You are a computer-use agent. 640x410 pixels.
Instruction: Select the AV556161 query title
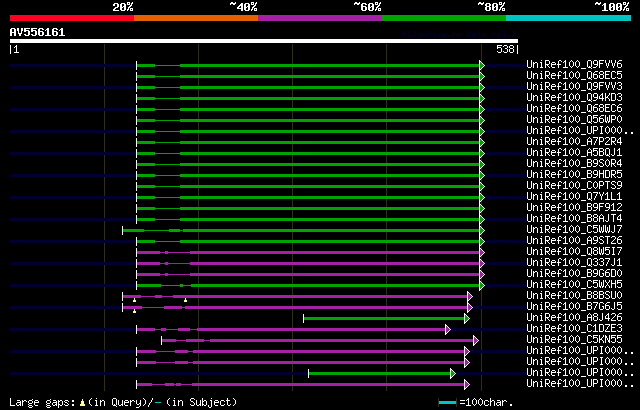[37, 32]
